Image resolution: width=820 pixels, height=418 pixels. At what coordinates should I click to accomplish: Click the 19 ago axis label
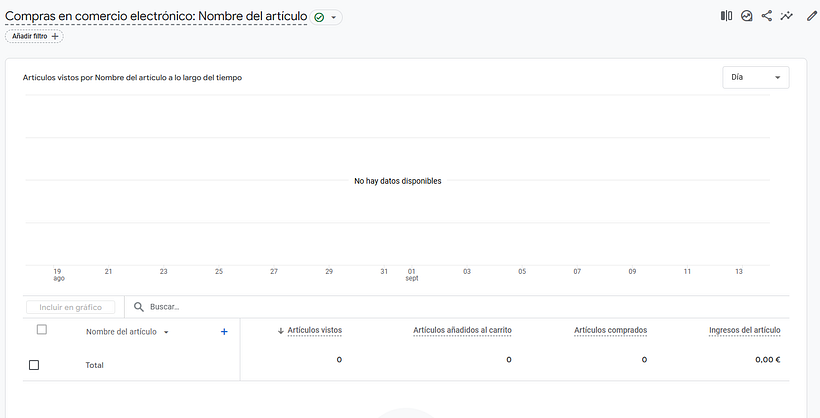pos(59,275)
